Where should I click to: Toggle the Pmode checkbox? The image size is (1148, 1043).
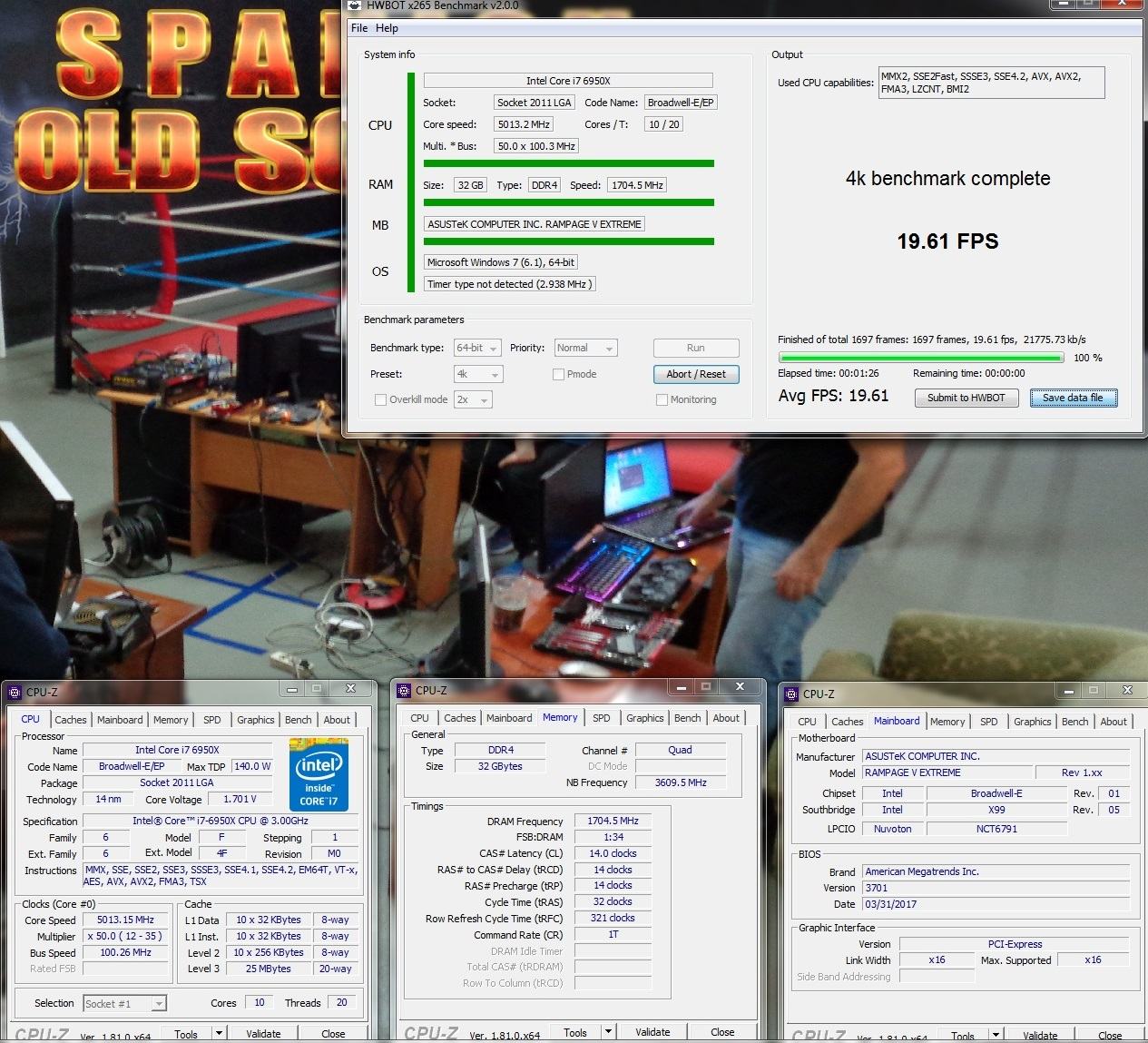coord(558,374)
